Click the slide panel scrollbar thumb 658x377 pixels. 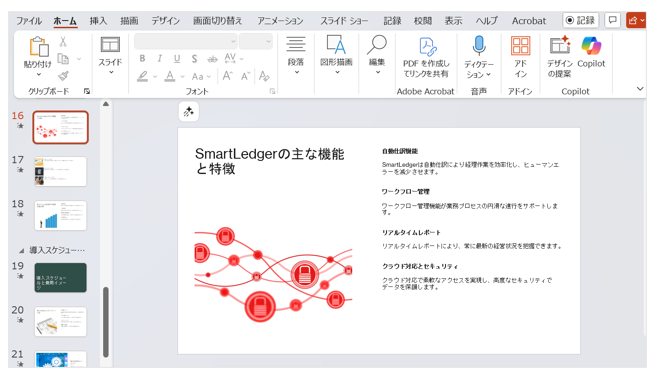[106, 322]
